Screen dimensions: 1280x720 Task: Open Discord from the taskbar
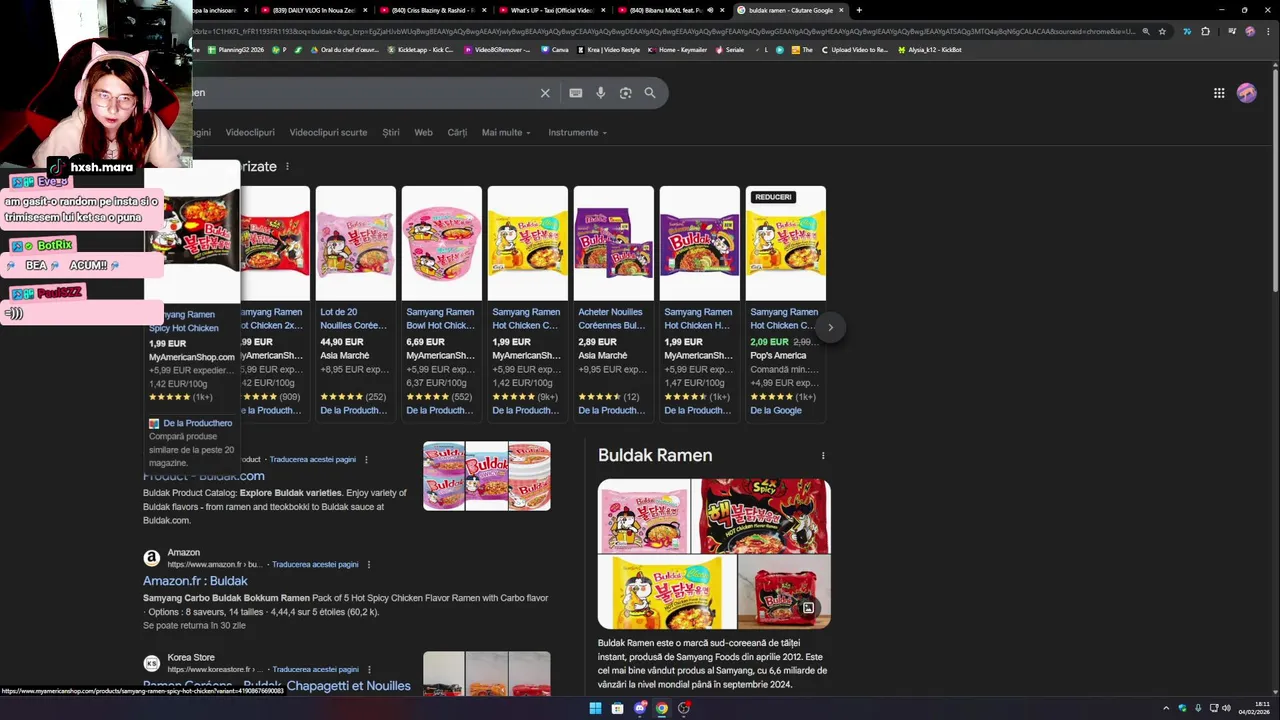pyautogui.click(x=640, y=708)
